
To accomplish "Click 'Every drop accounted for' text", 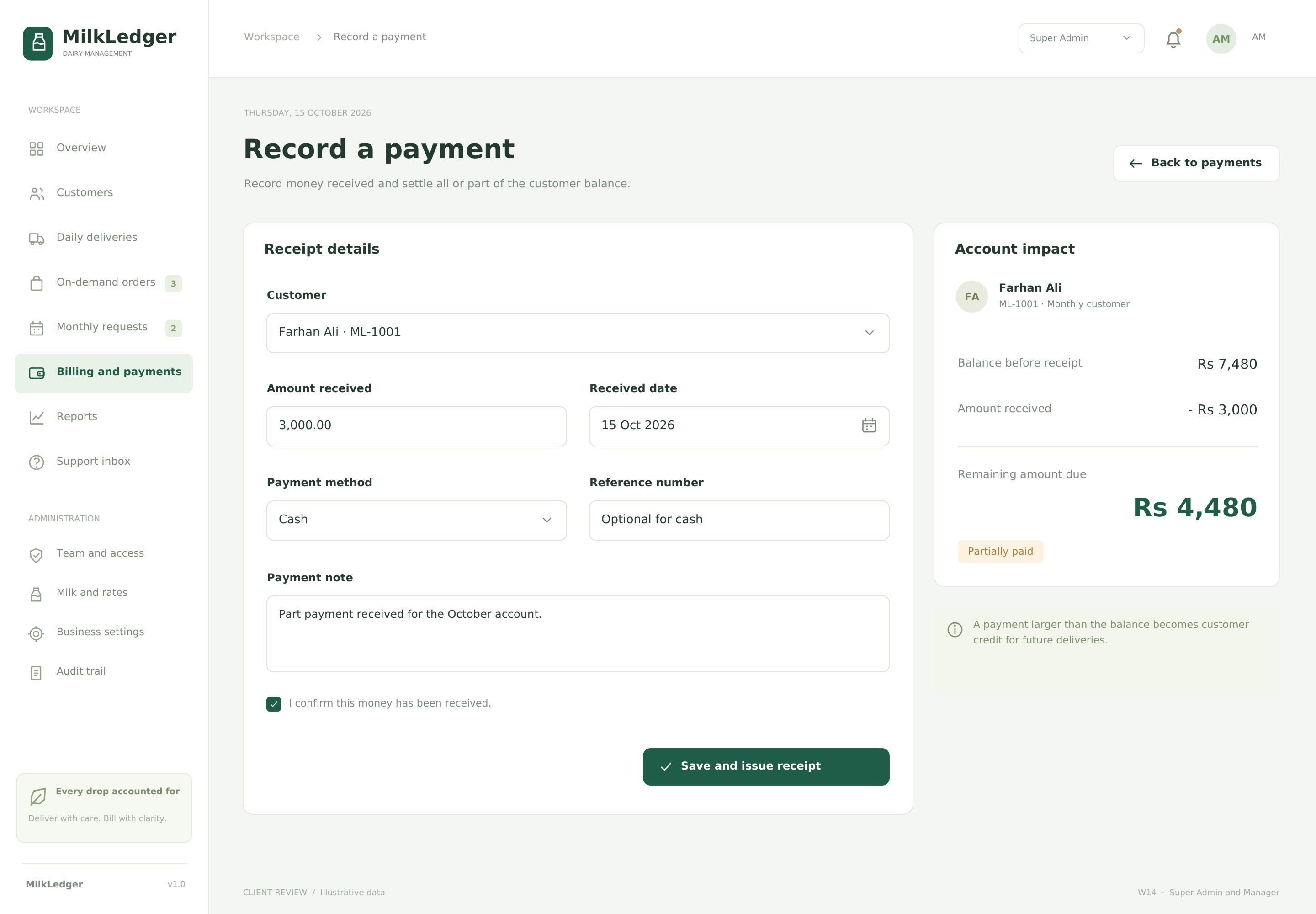I will point(117,791).
